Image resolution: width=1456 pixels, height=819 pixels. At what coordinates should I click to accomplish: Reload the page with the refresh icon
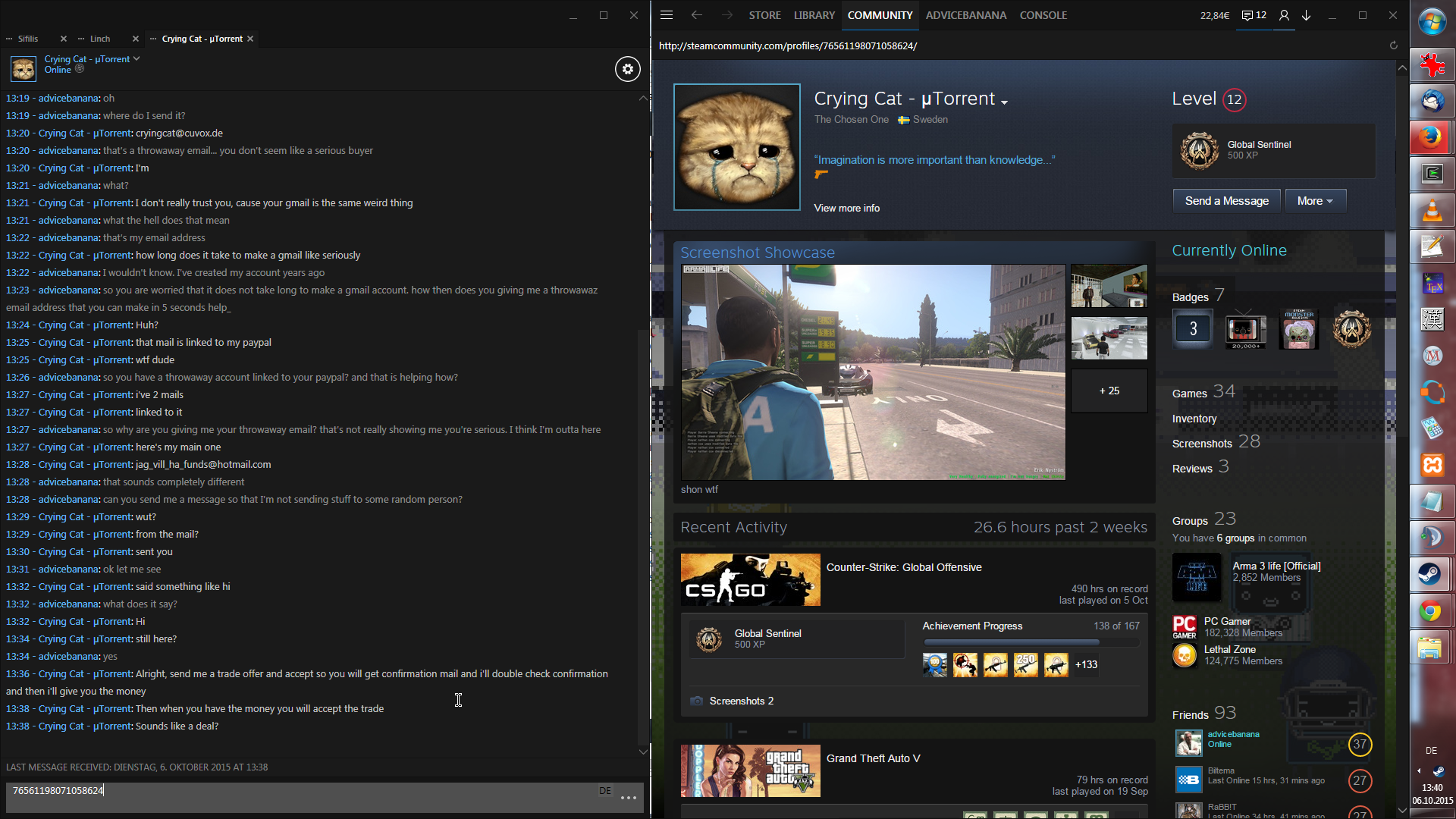[1393, 45]
